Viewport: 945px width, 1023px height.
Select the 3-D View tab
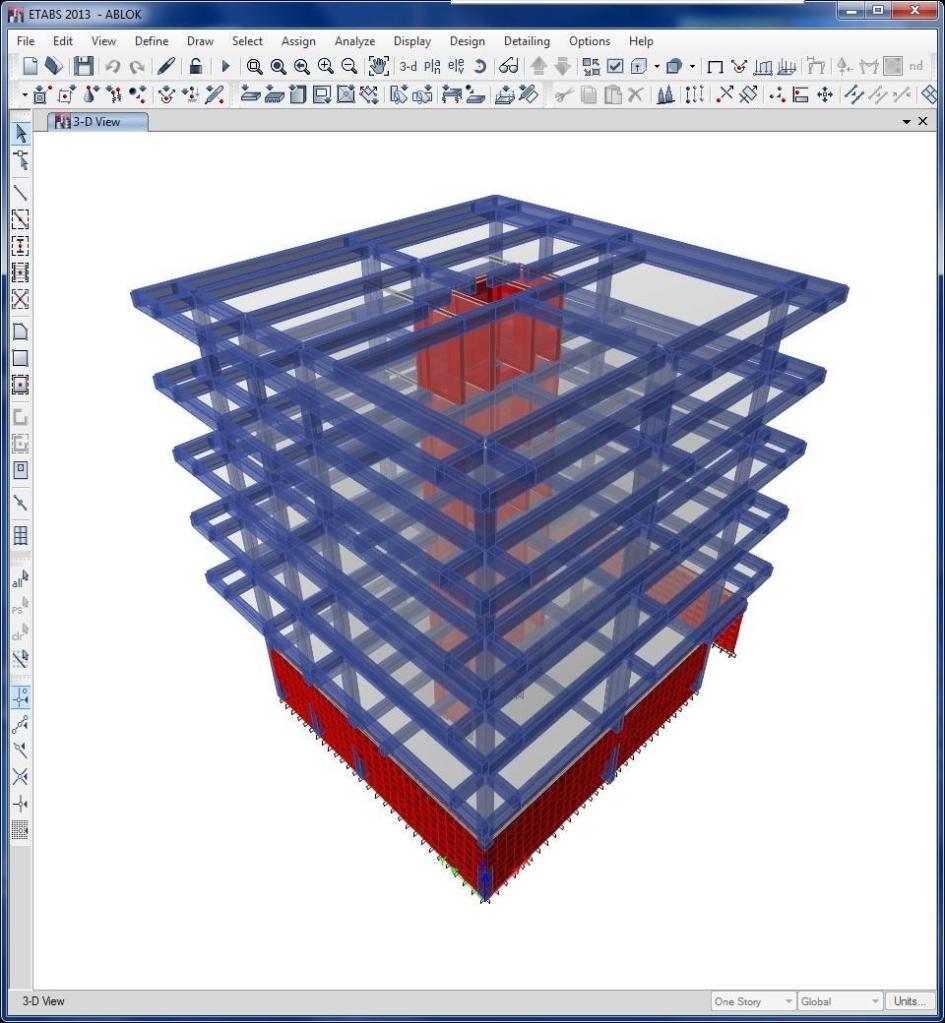(97, 121)
